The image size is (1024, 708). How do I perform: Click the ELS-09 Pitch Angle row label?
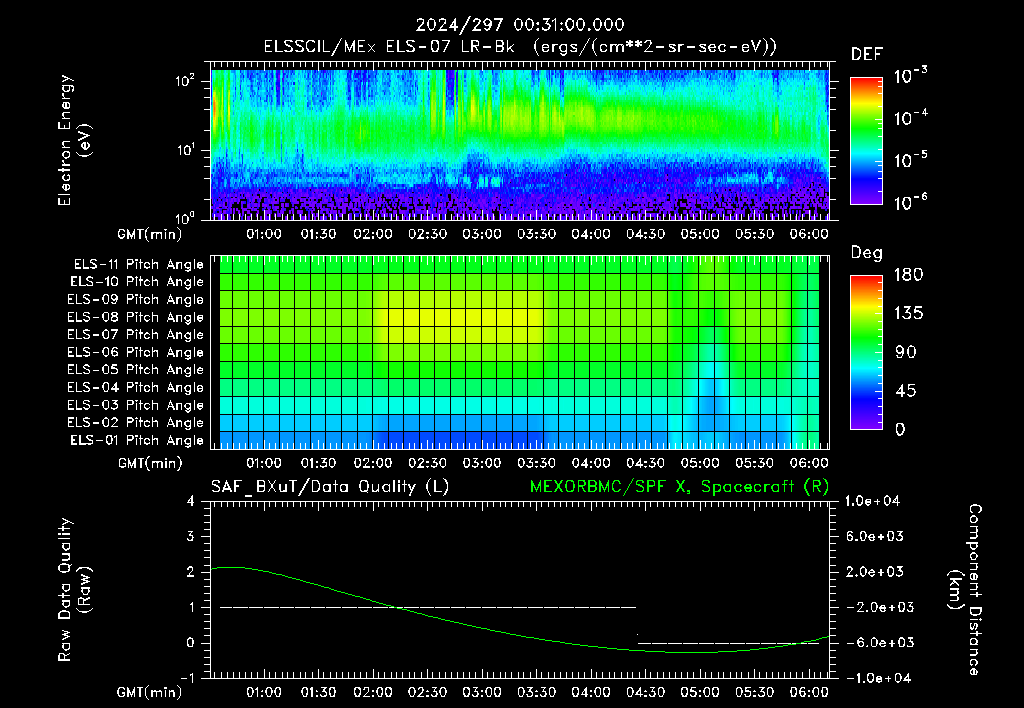coord(135,300)
